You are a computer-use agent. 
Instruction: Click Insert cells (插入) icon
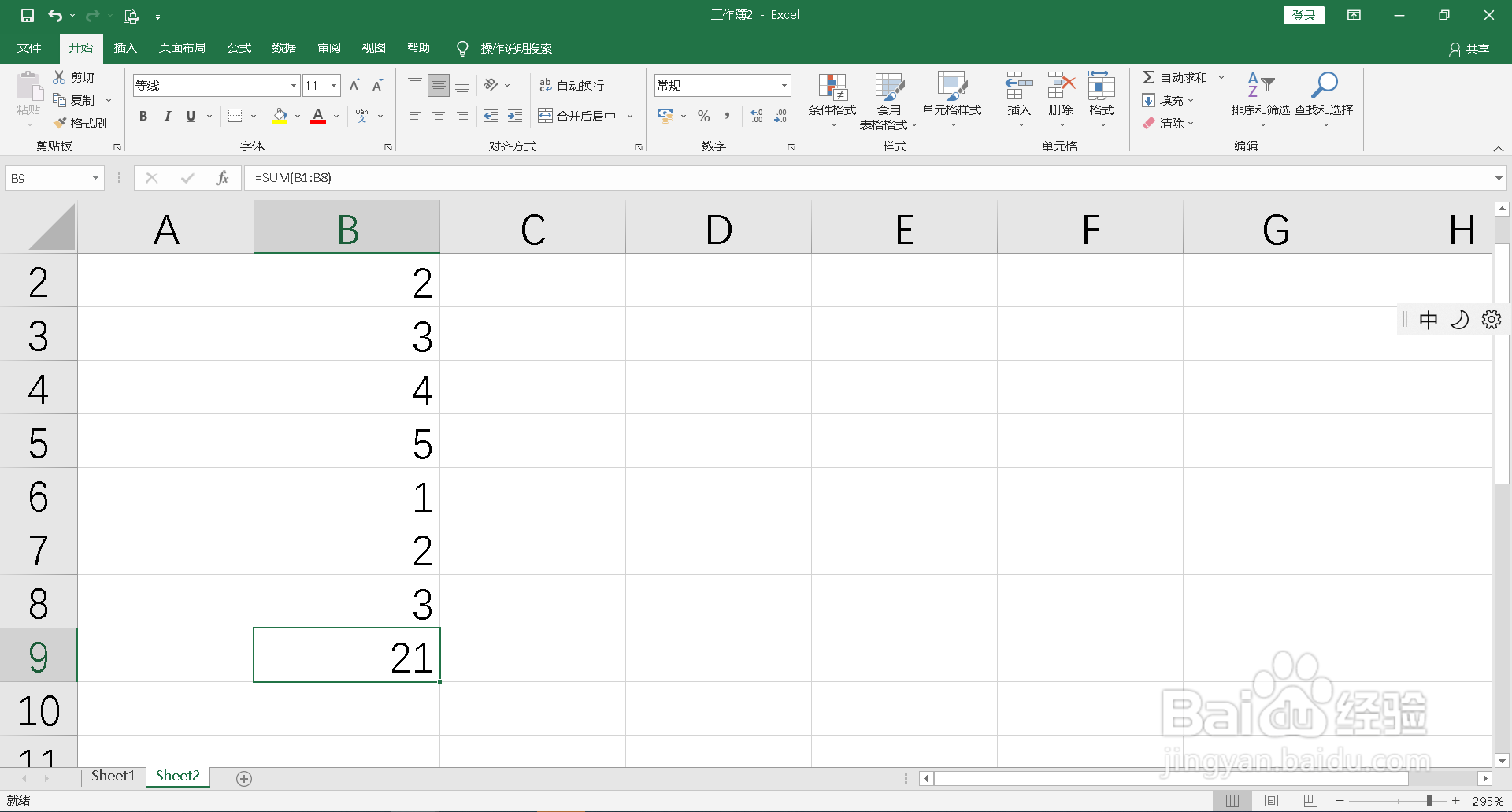(1019, 85)
